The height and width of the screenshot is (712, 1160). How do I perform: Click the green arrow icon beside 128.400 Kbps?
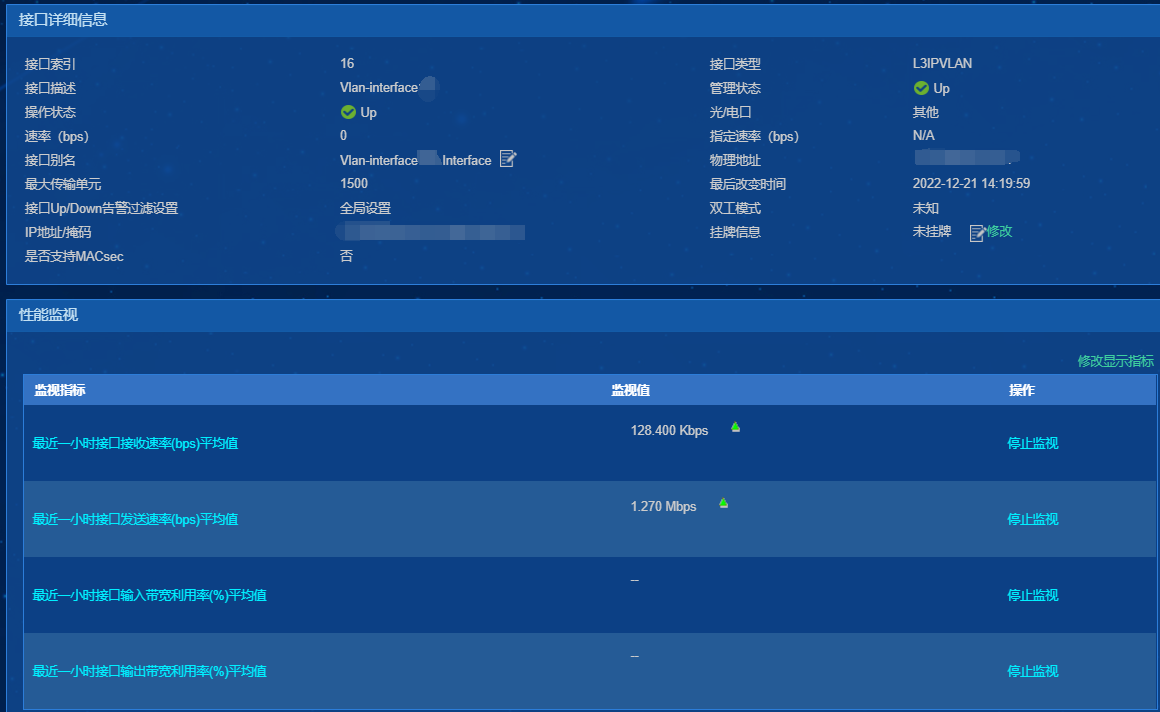tap(735, 427)
